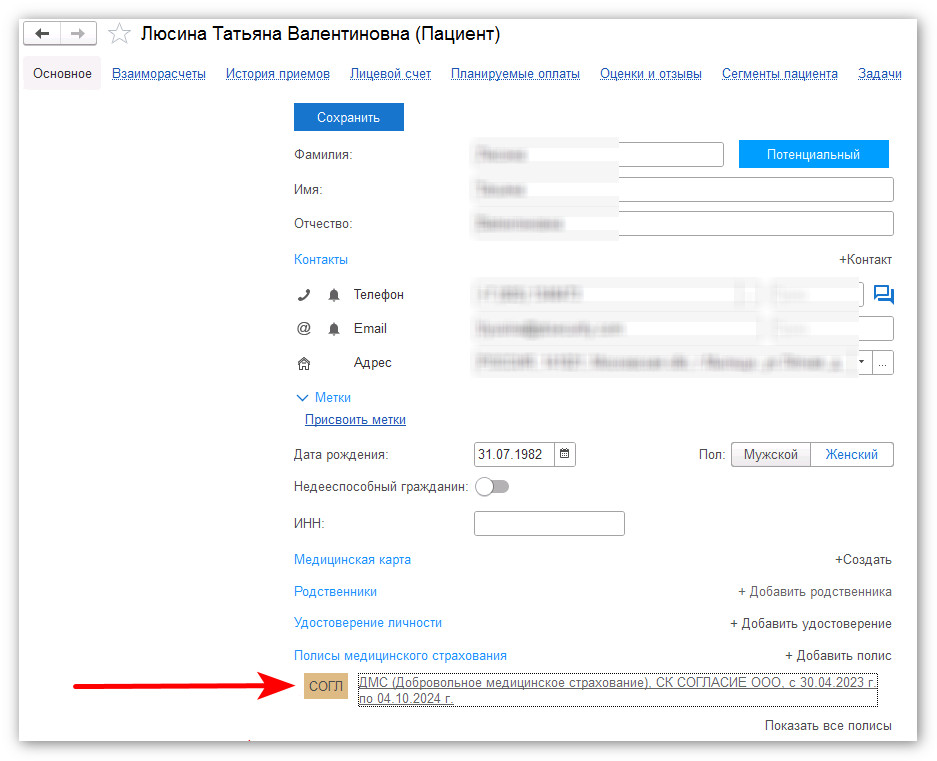Open Полисы медицинского страхования section header
This screenshot has height=761, width=937.
click(400, 656)
